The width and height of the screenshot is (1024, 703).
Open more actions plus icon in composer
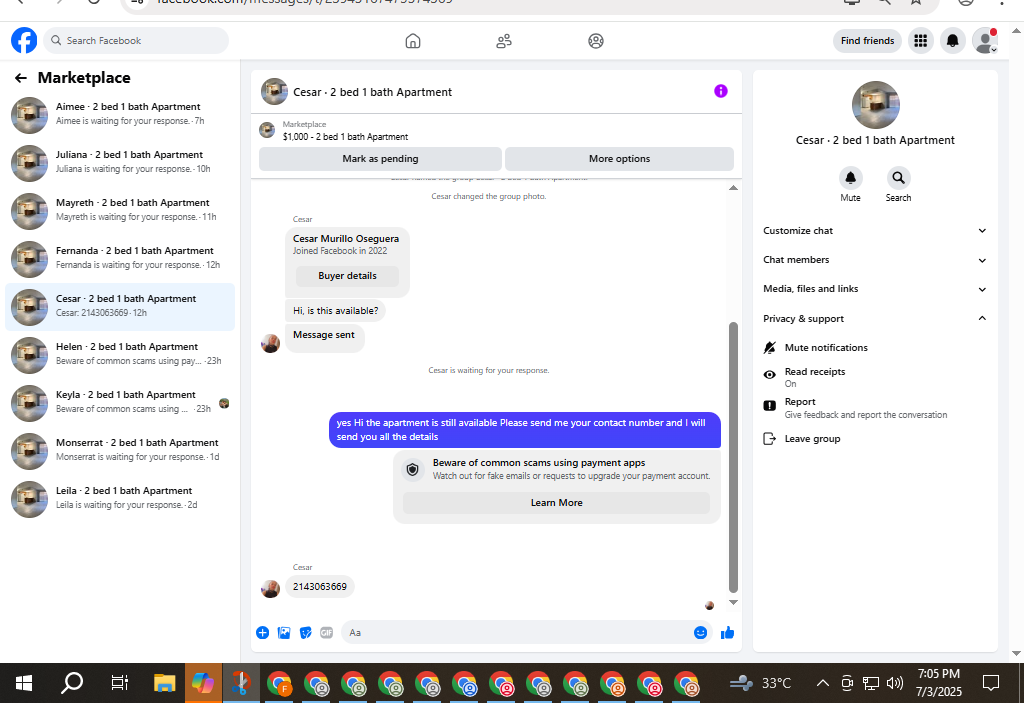point(263,632)
